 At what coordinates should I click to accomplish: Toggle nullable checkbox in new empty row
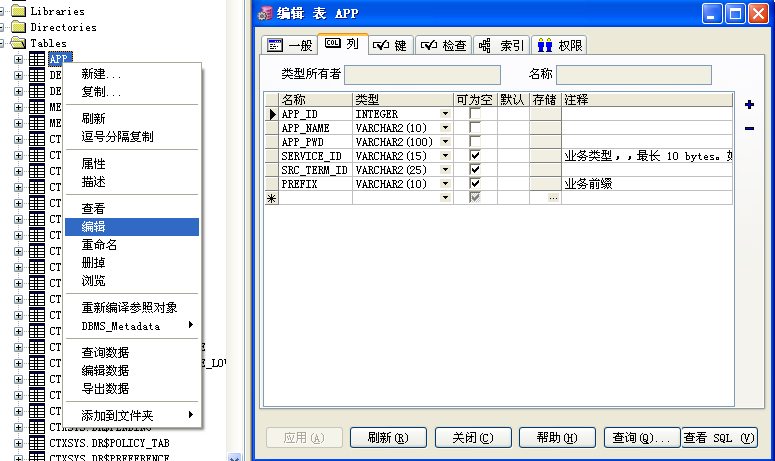(x=475, y=197)
